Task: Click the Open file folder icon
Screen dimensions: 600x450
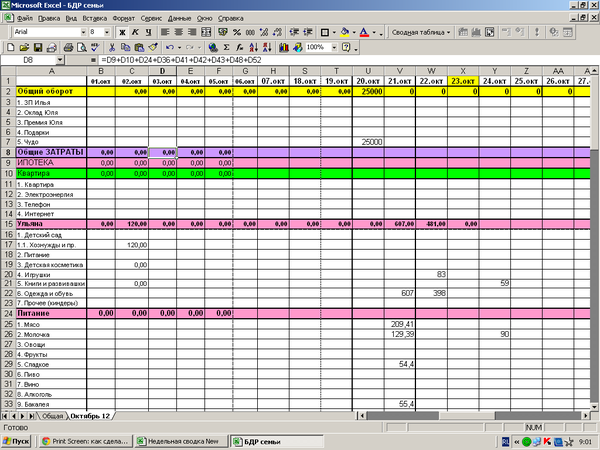Action: [x=23, y=47]
